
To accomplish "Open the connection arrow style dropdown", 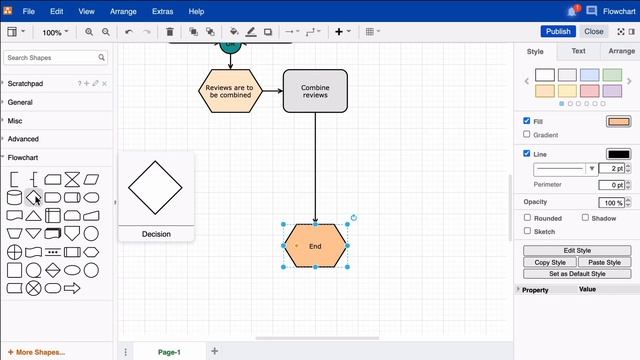I will 292,31.
